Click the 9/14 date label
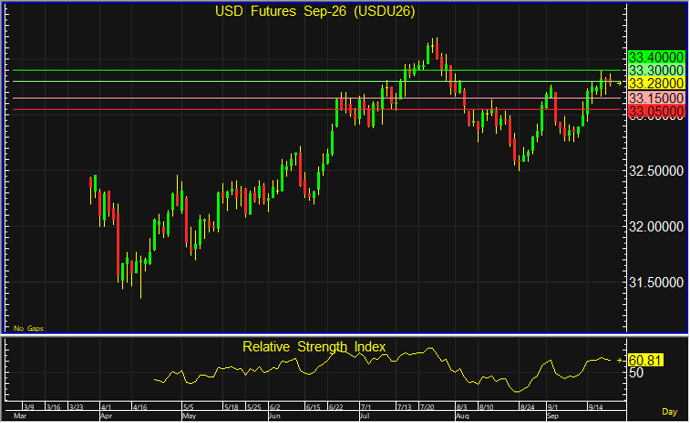The image size is (690, 423). tap(595, 407)
